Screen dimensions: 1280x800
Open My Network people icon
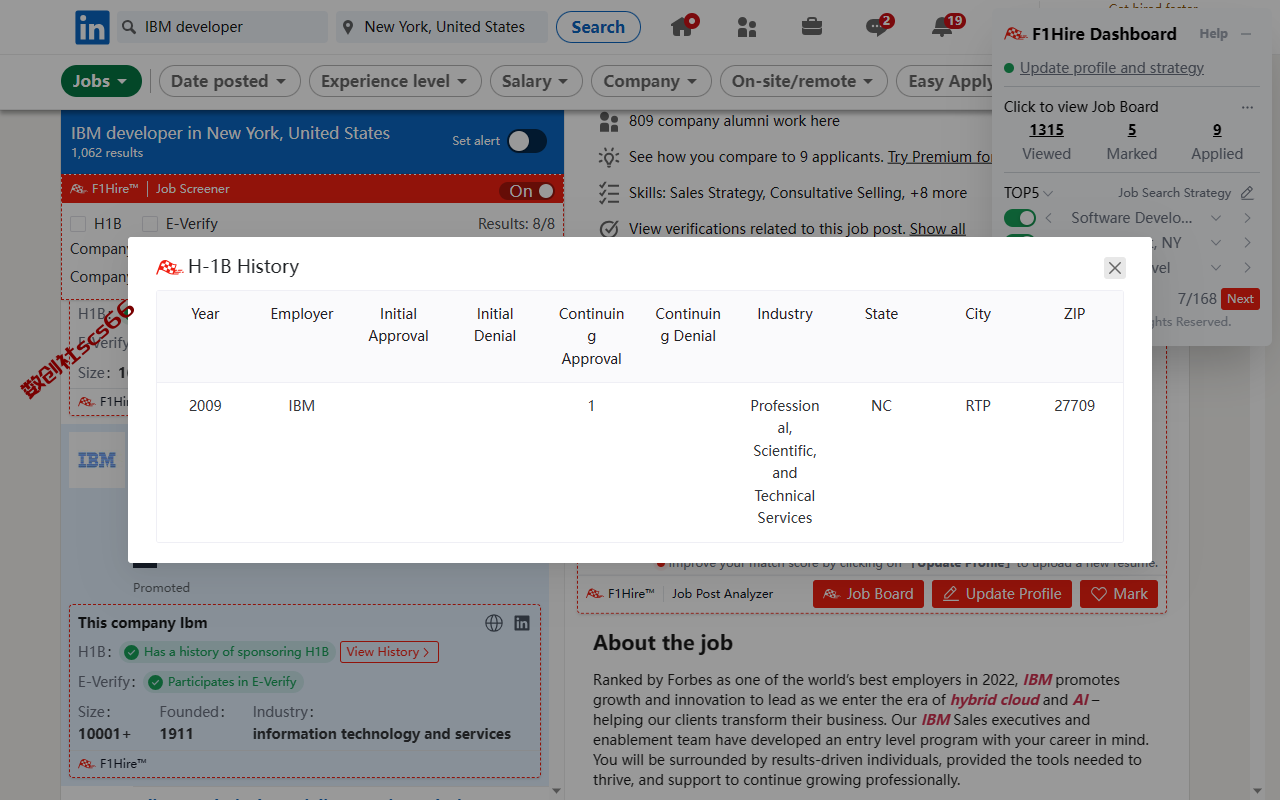(x=747, y=27)
